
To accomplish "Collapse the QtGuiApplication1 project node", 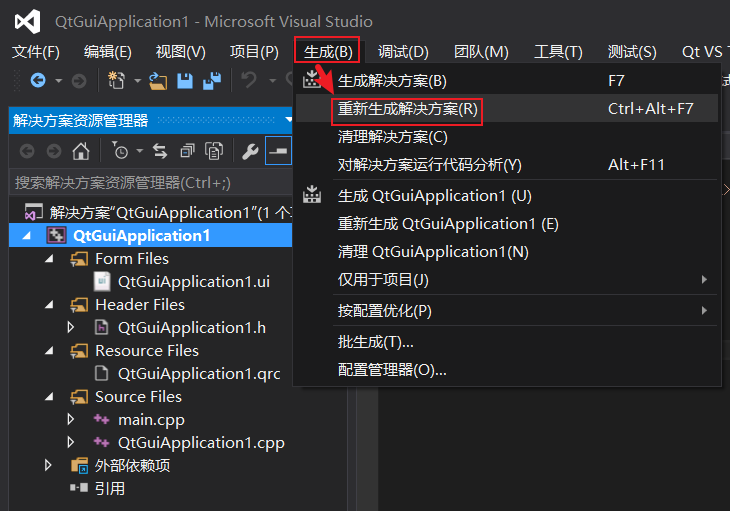I will [27, 236].
